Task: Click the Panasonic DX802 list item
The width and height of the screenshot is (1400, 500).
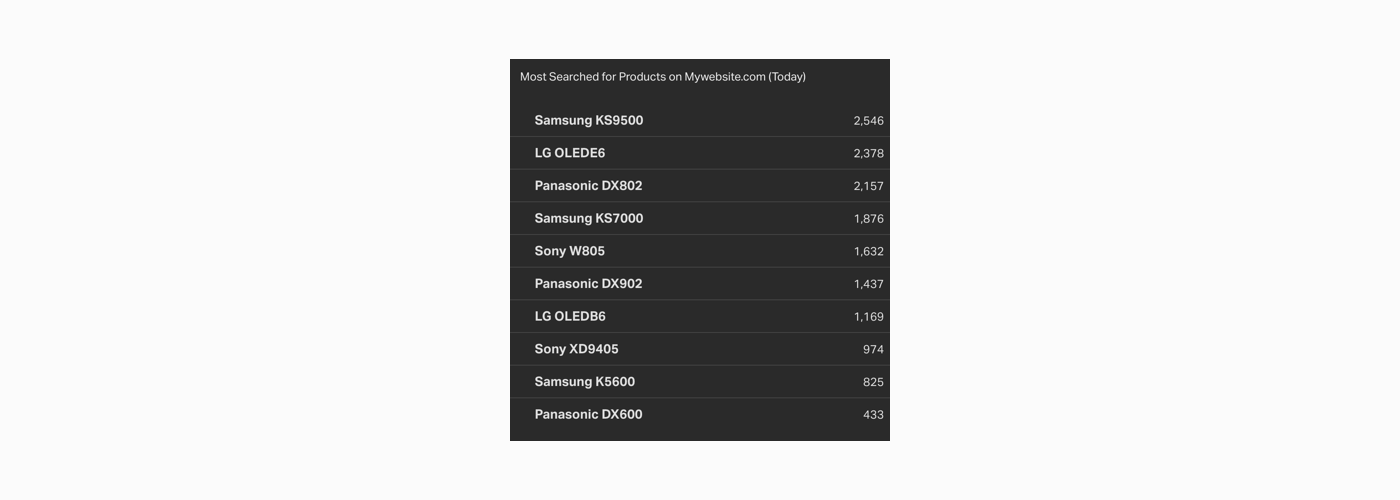Action: point(700,186)
